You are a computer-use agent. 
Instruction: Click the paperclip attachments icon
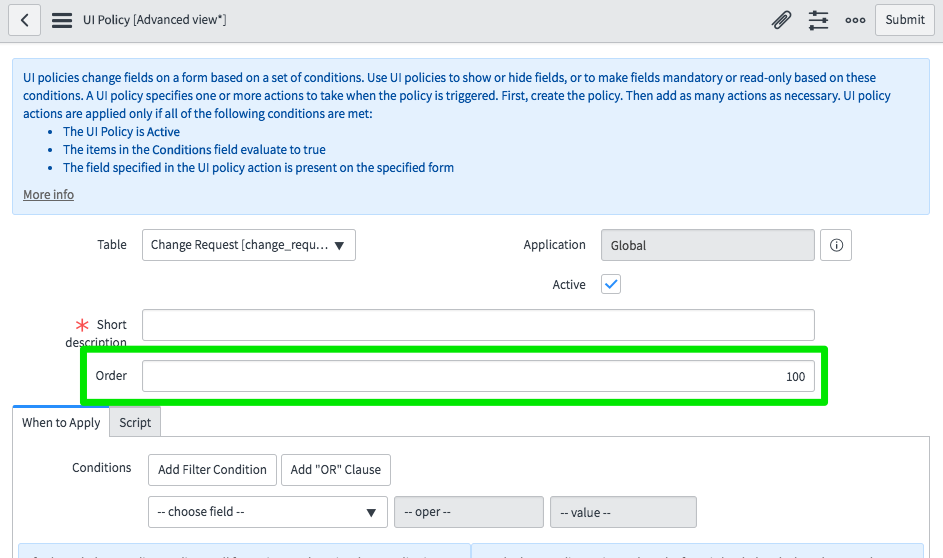click(781, 20)
